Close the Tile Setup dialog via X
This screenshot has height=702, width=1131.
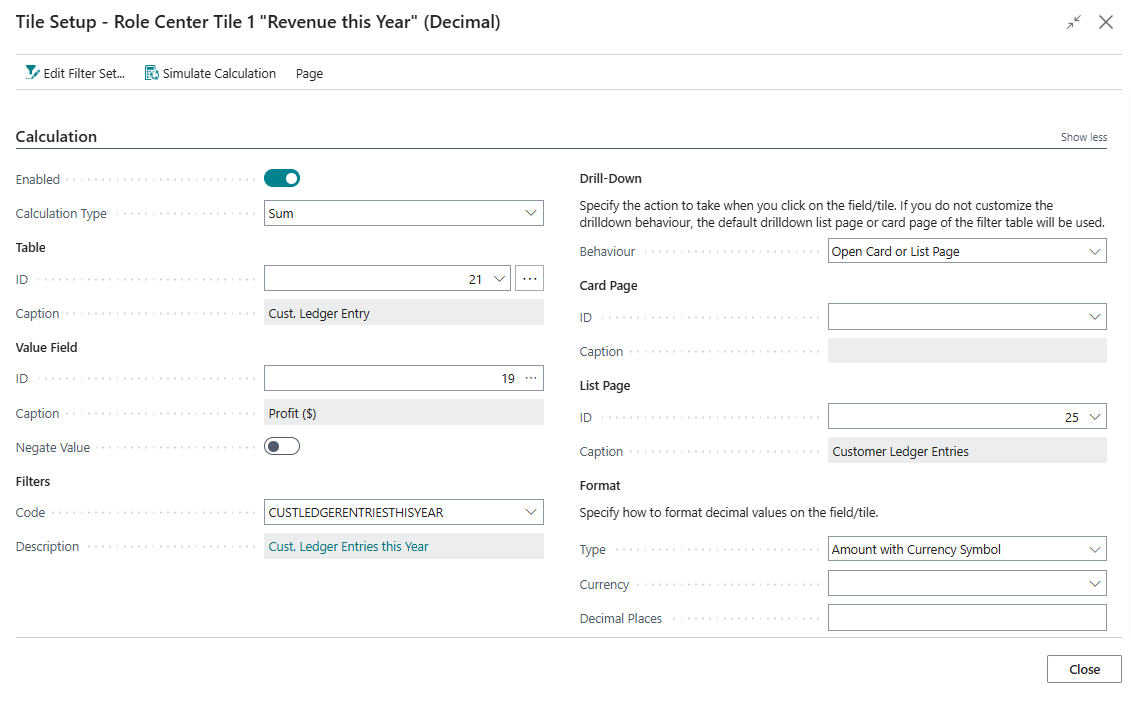pyautogui.click(x=1106, y=22)
